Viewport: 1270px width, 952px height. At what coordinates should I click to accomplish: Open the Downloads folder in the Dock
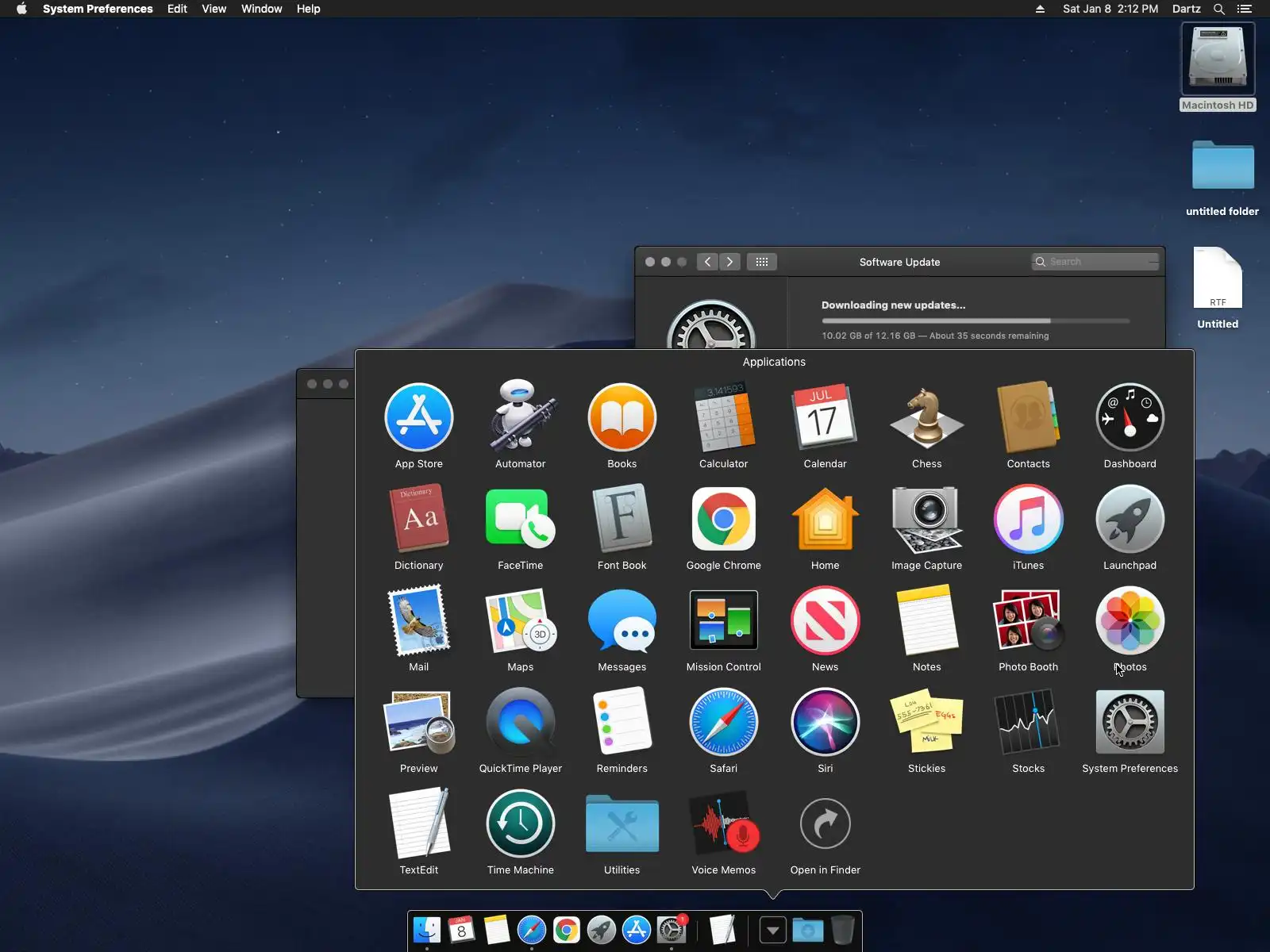[x=808, y=930]
